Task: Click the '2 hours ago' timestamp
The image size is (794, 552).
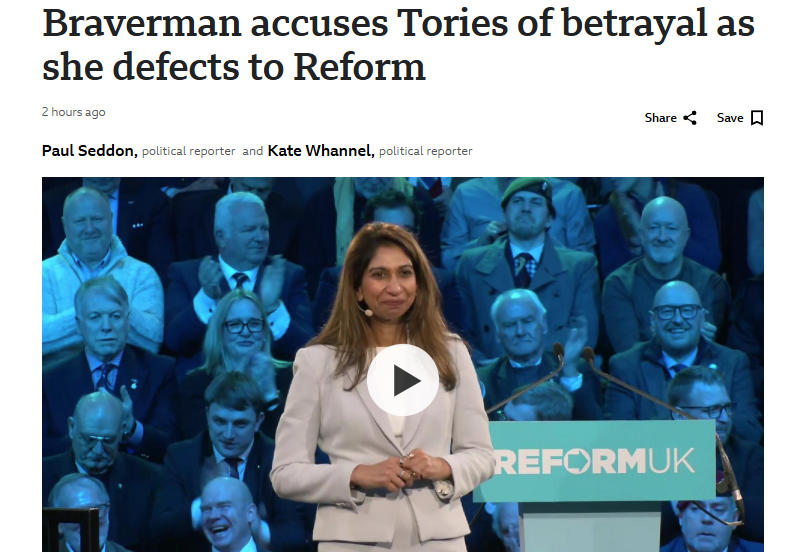Action: (73, 112)
